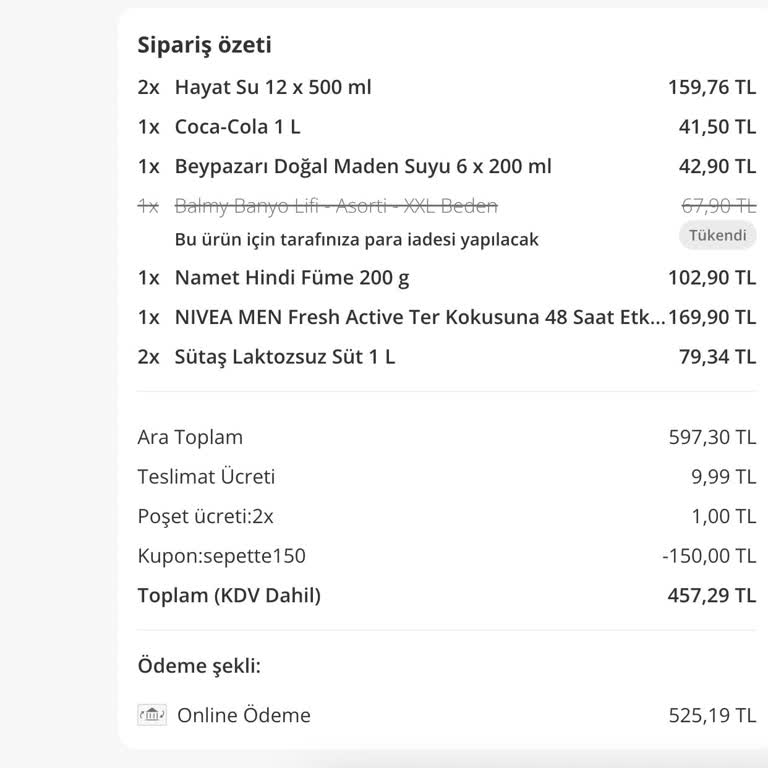This screenshot has height=768, width=768.
Task: Click the crossed-out Balmy Banyo Lifi item
Action: (x=335, y=207)
